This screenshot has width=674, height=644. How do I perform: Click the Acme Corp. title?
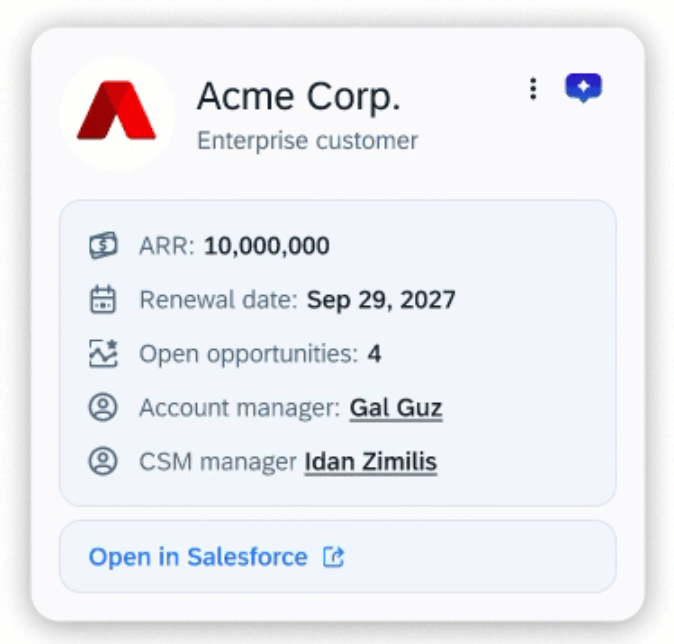(299, 96)
